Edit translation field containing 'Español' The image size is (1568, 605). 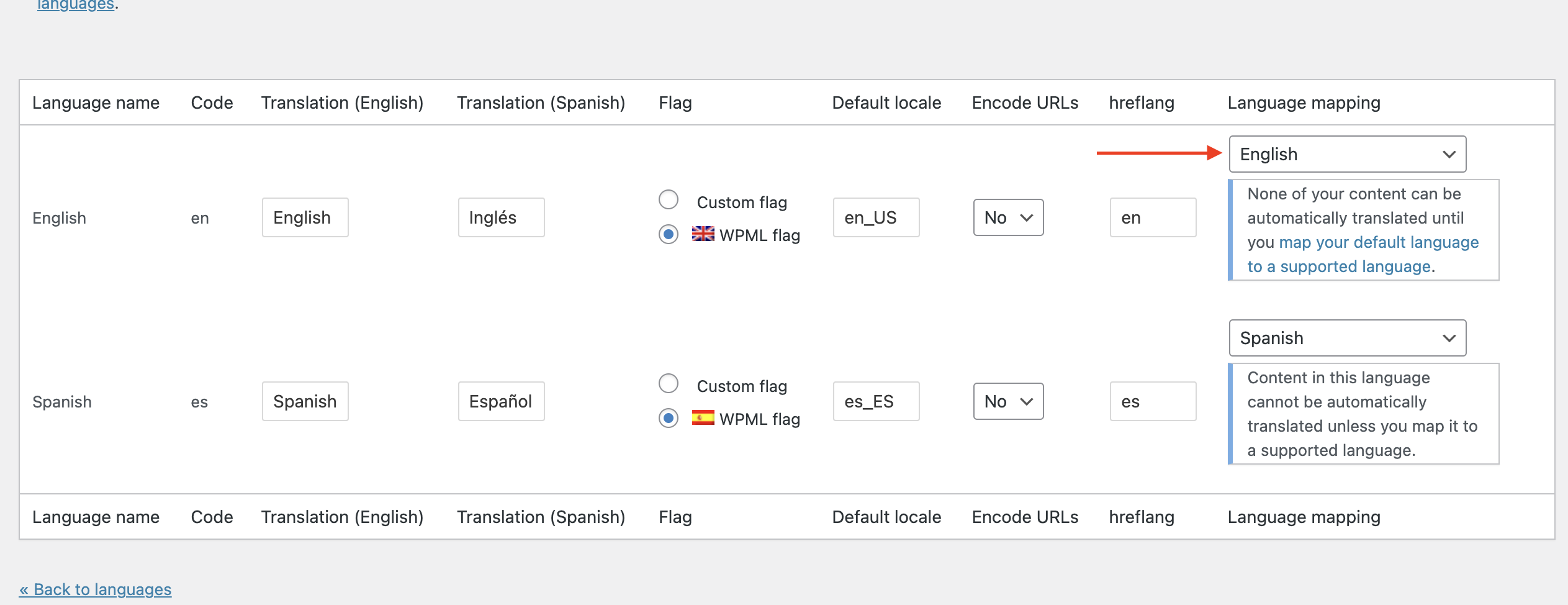click(501, 401)
